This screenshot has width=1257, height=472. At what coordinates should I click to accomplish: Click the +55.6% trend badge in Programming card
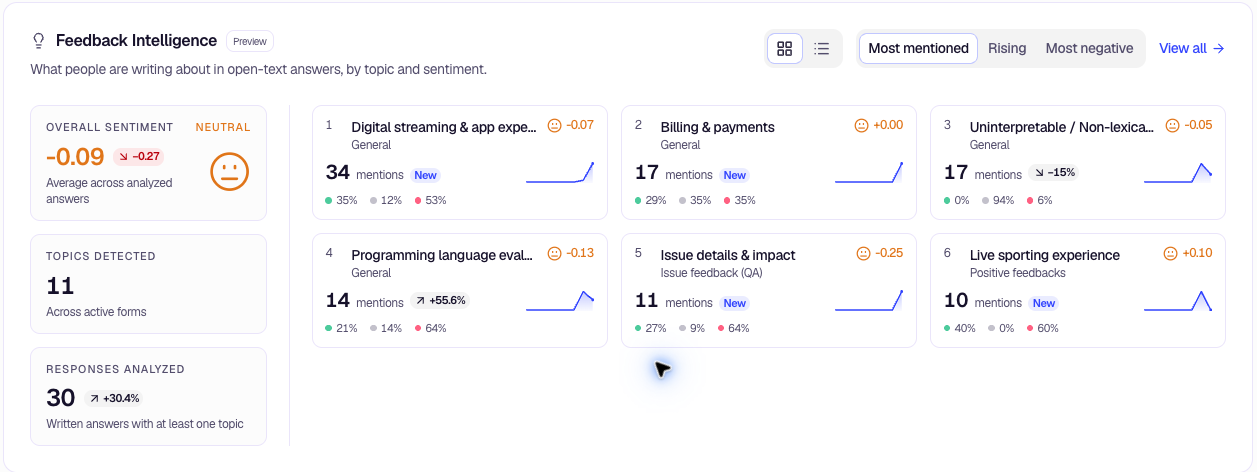[440, 300]
